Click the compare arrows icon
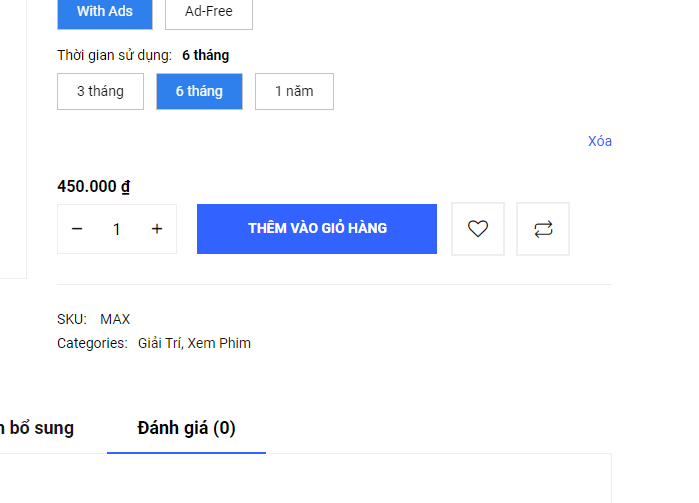 [543, 229]
